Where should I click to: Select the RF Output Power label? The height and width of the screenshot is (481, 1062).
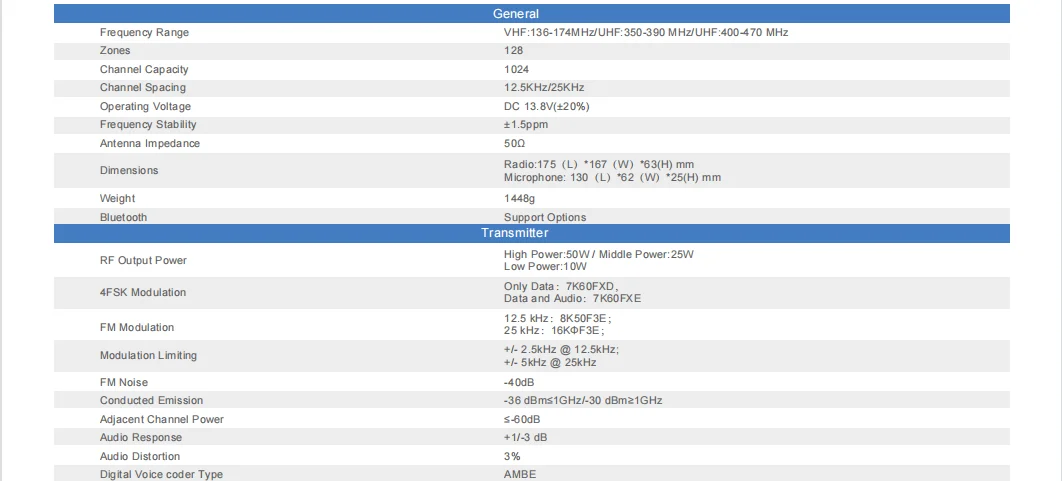143,261
